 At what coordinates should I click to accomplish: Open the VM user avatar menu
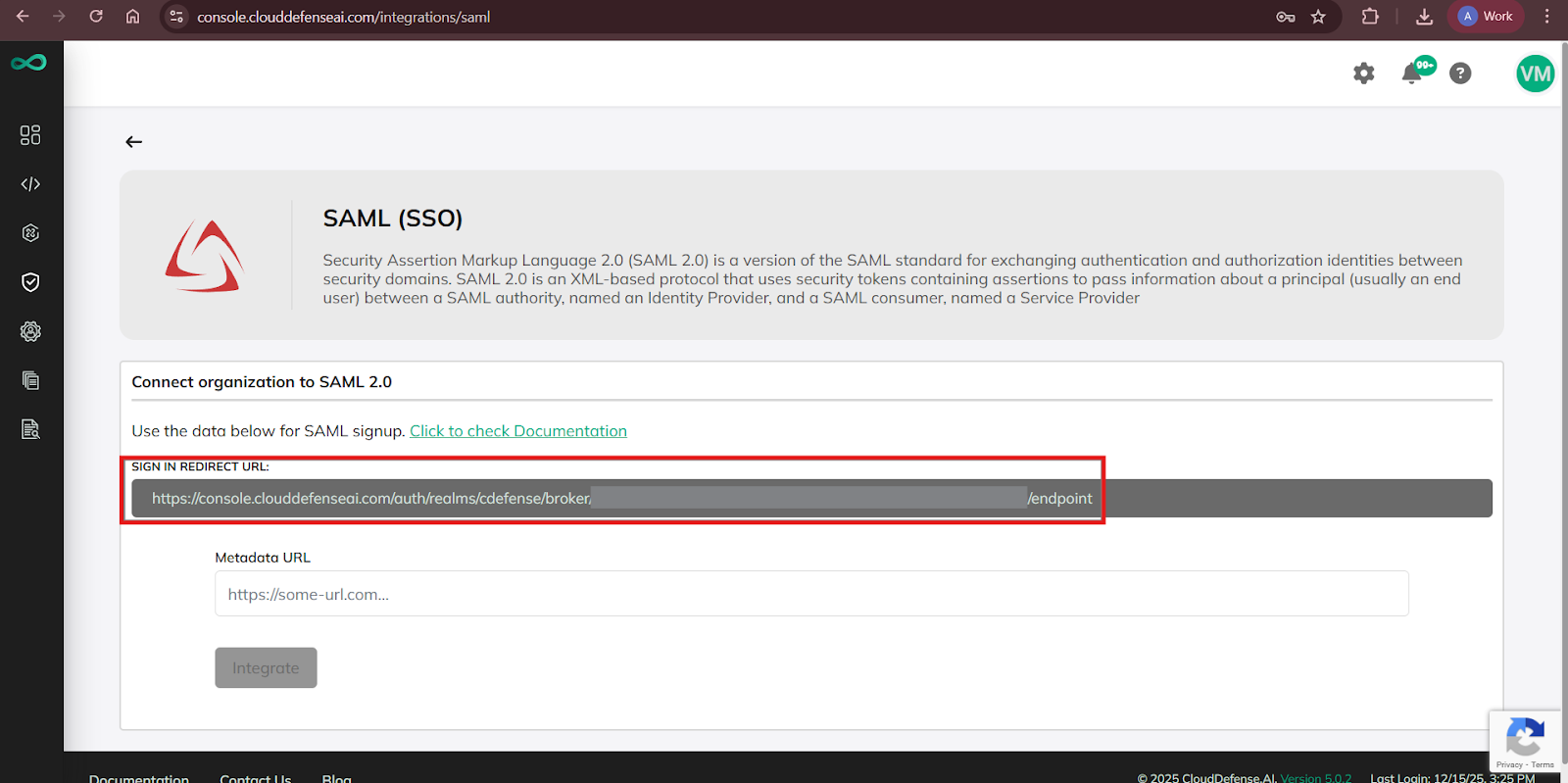[x=1536, y=73]
